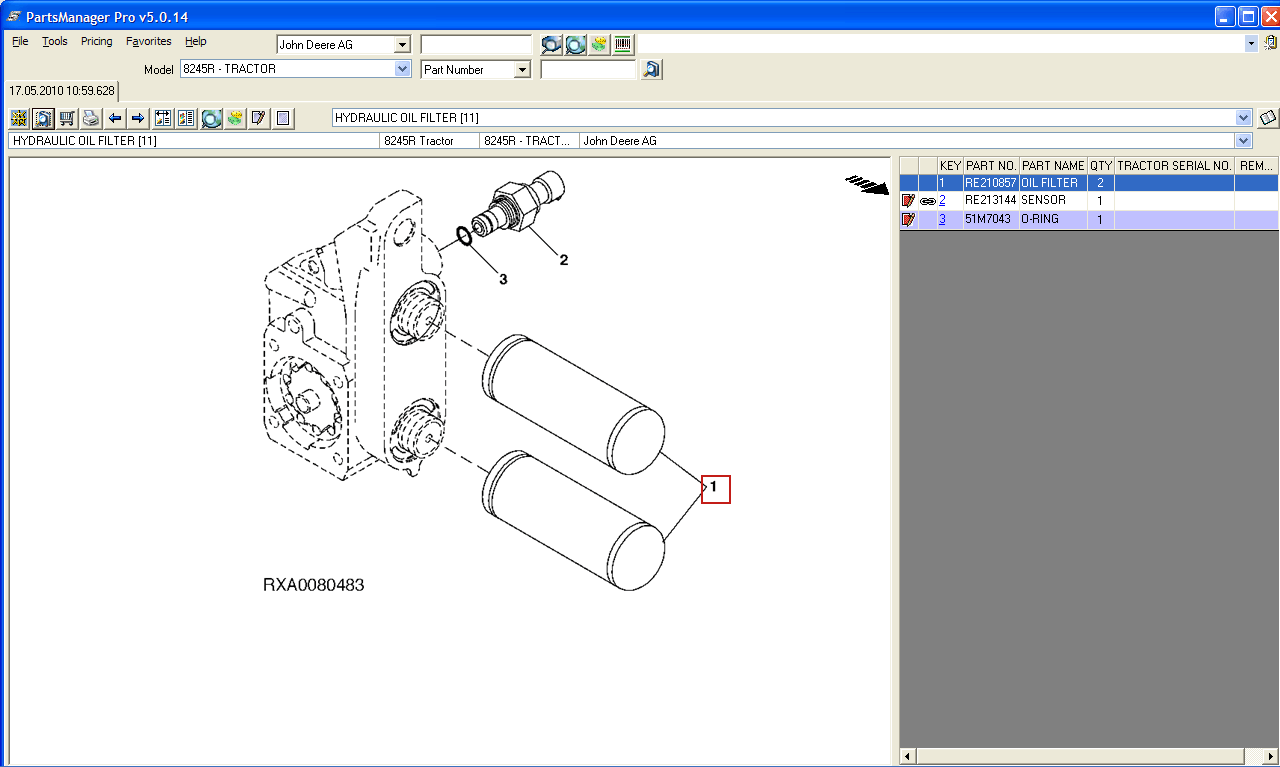Expand the John Deere AG dropdown

coord(402,45)
